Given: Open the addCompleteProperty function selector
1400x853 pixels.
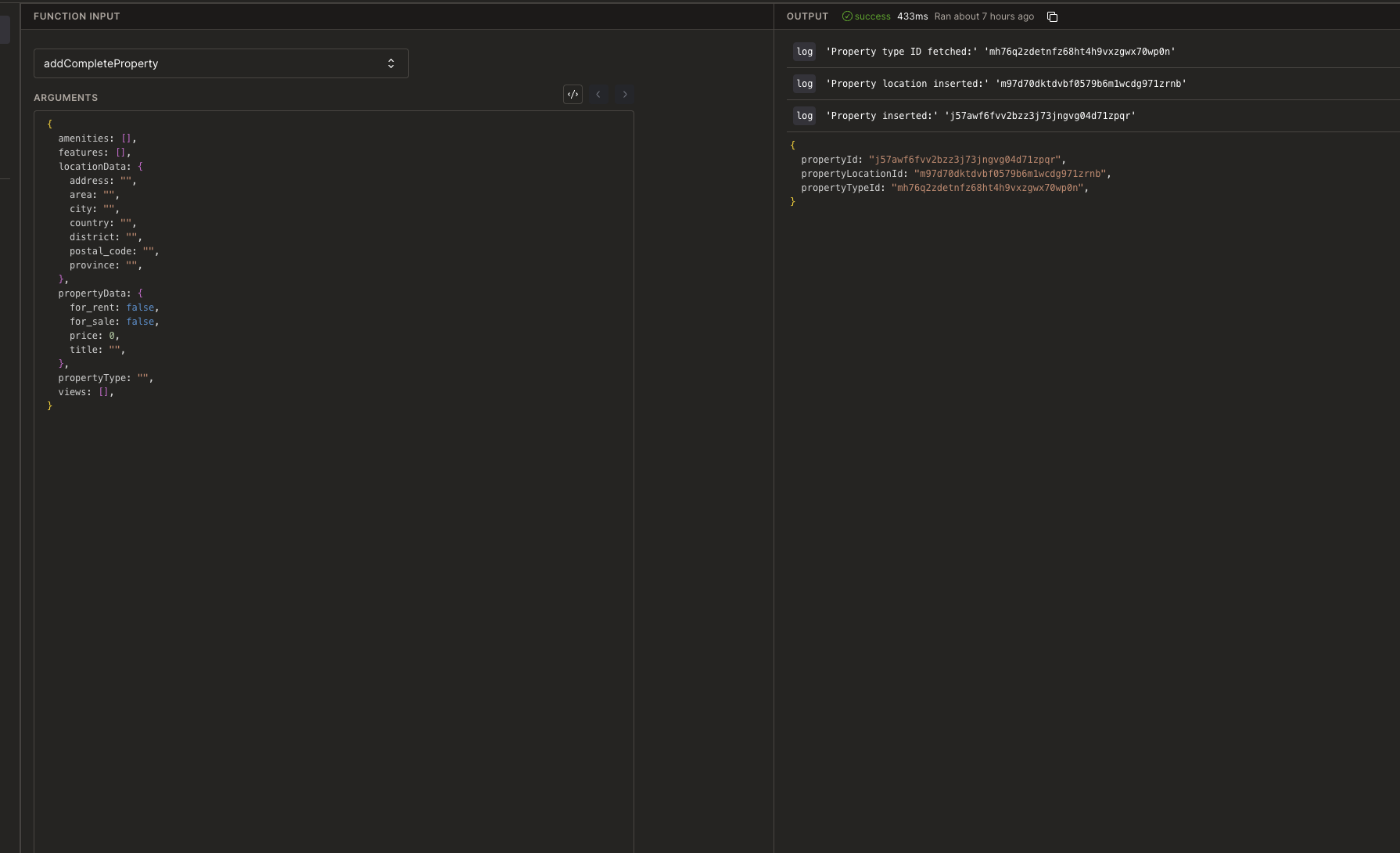Looking at the screenshot, I should [221, 63].
